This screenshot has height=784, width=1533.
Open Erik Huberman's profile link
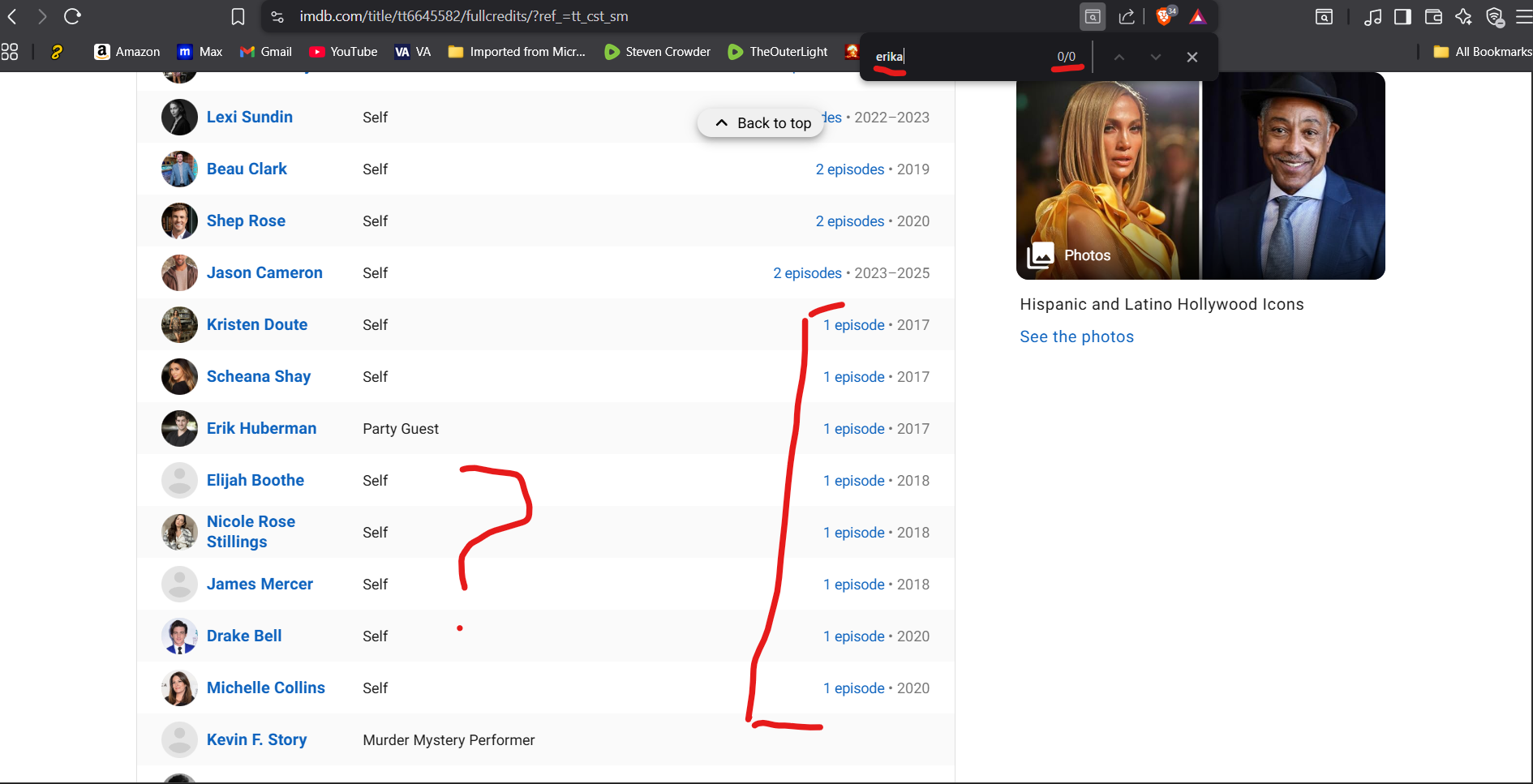click(x=261, y=428)
